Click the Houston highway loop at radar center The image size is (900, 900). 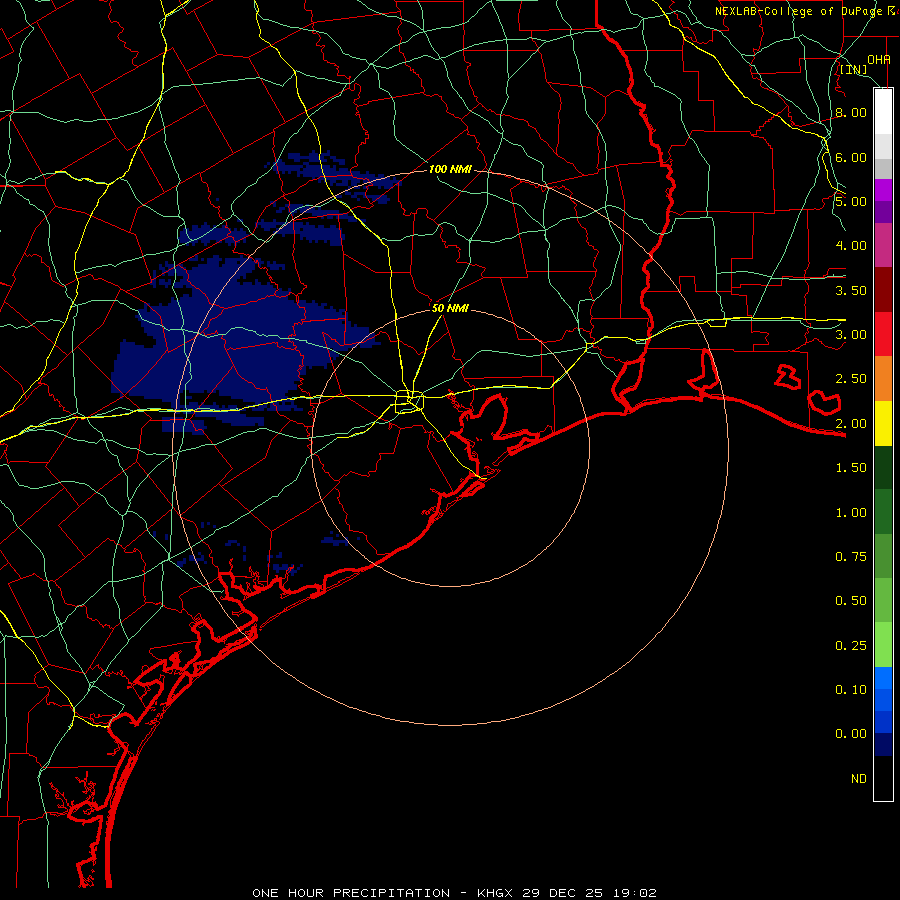click(409, 401)
